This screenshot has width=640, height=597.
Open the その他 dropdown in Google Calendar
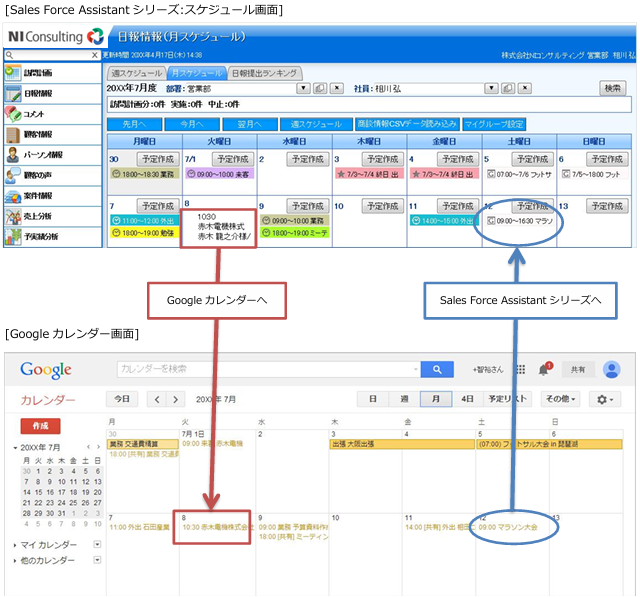click(x=561, y=399)
